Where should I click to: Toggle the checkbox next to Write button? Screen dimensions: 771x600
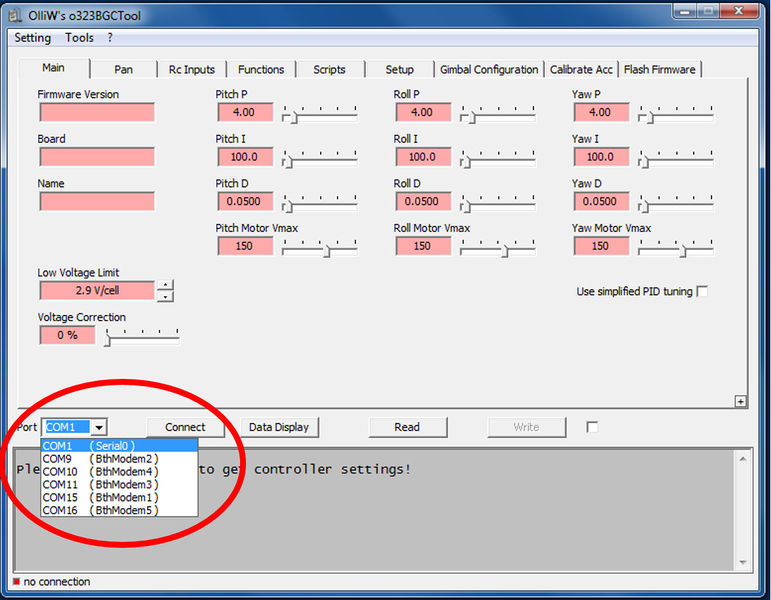[x=592, y=427]
